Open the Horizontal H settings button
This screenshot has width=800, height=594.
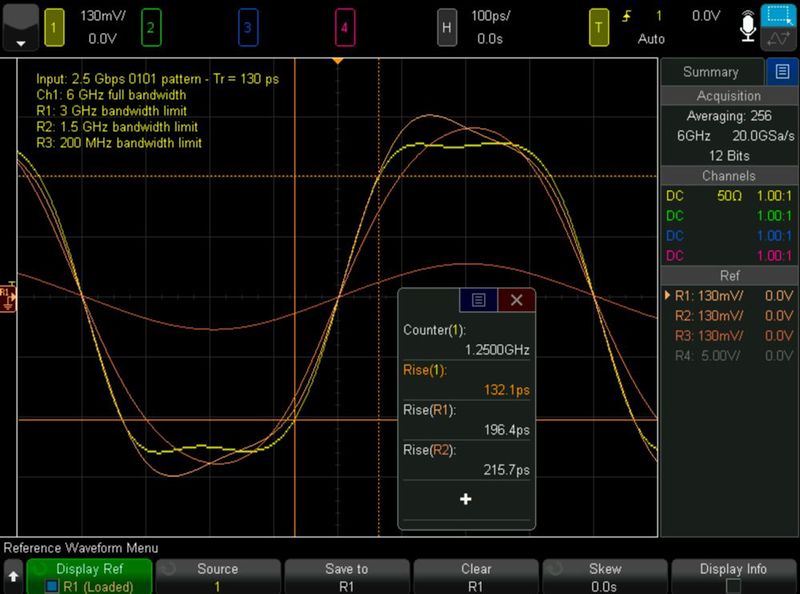click(447, 28)
